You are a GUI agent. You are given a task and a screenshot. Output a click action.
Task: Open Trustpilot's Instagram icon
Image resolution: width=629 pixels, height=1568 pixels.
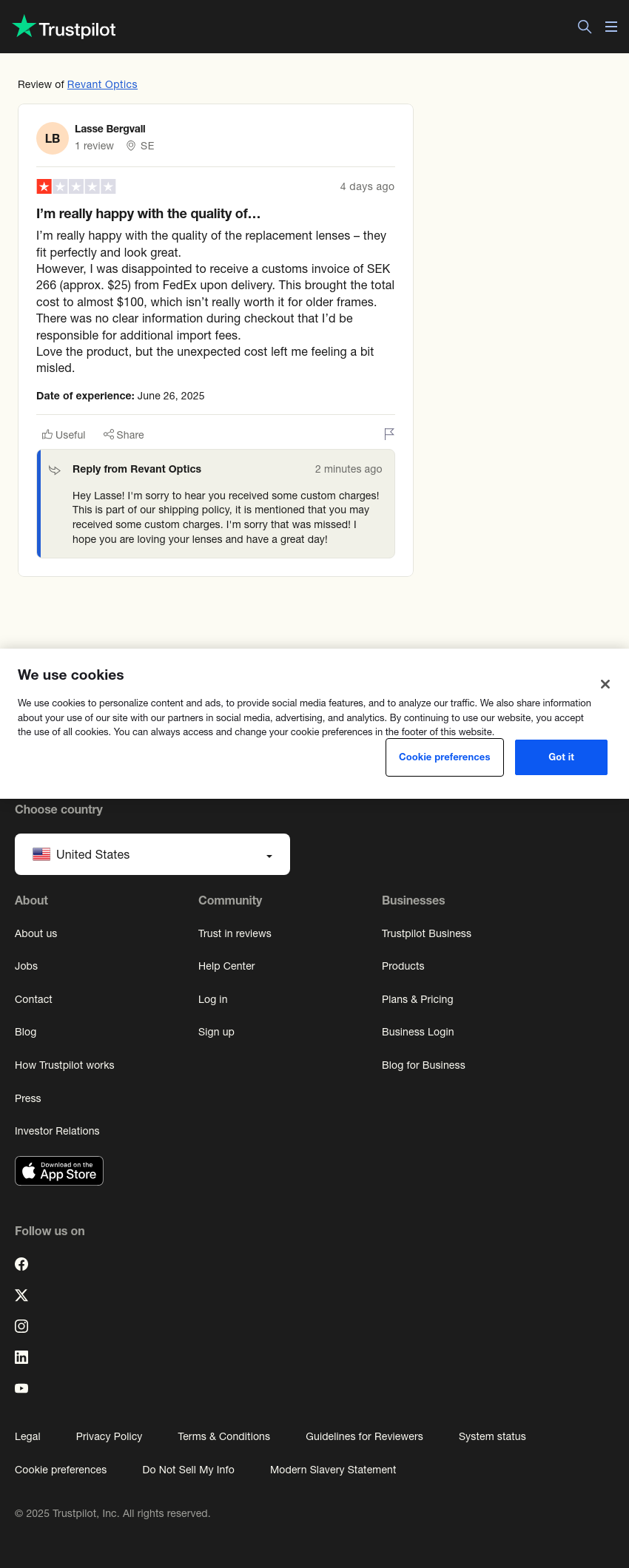pyautogui.click(x=21, y=1326)
